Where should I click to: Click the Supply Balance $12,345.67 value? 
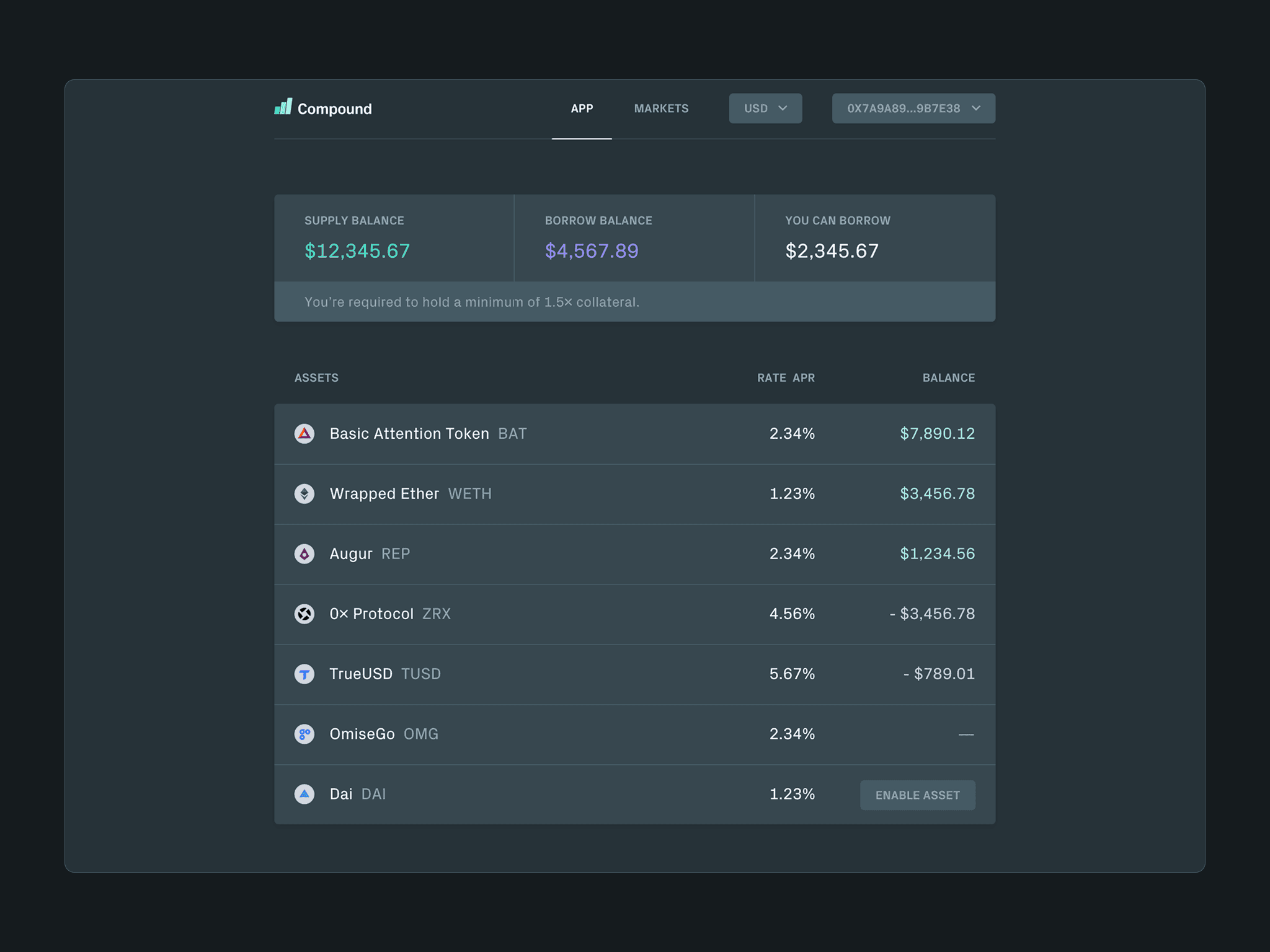point(357,251)
